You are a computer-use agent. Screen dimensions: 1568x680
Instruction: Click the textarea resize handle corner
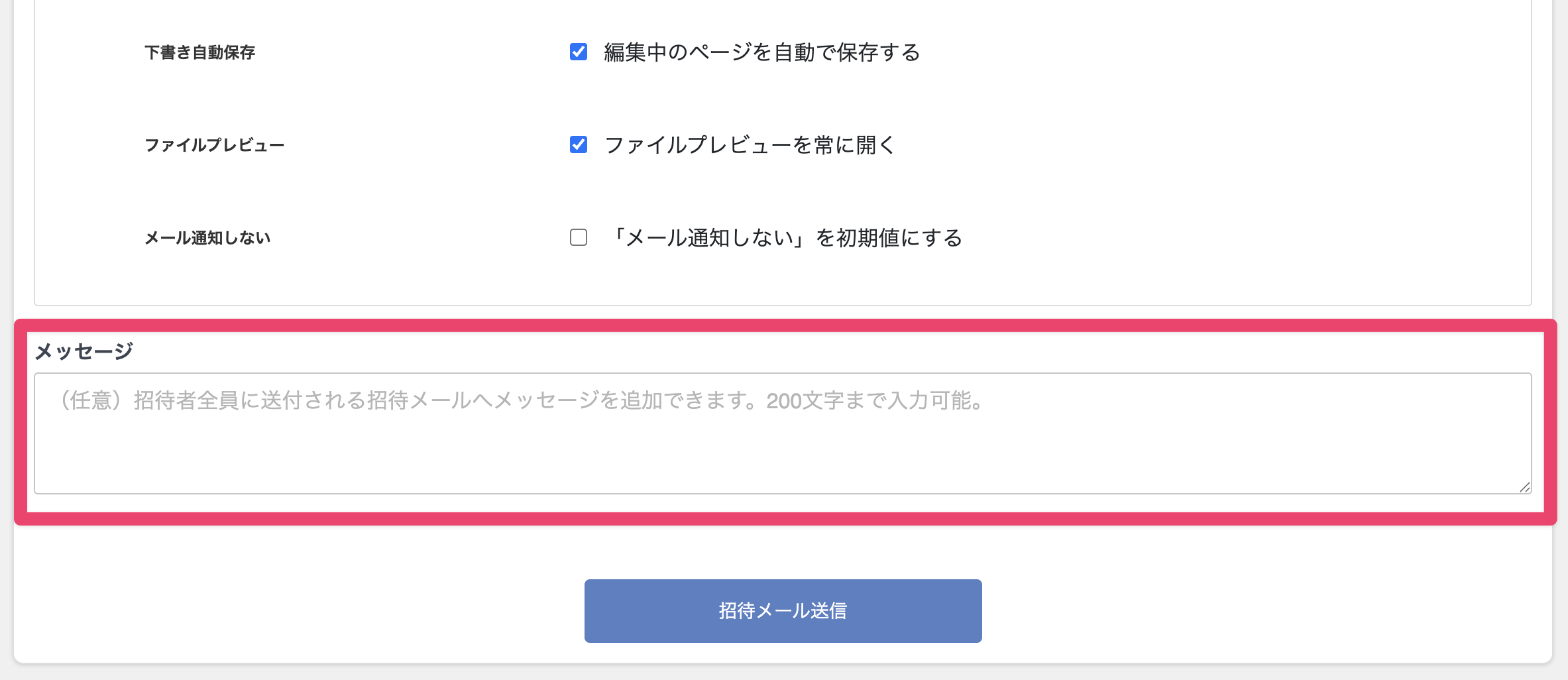click(x=1525, y=487)
